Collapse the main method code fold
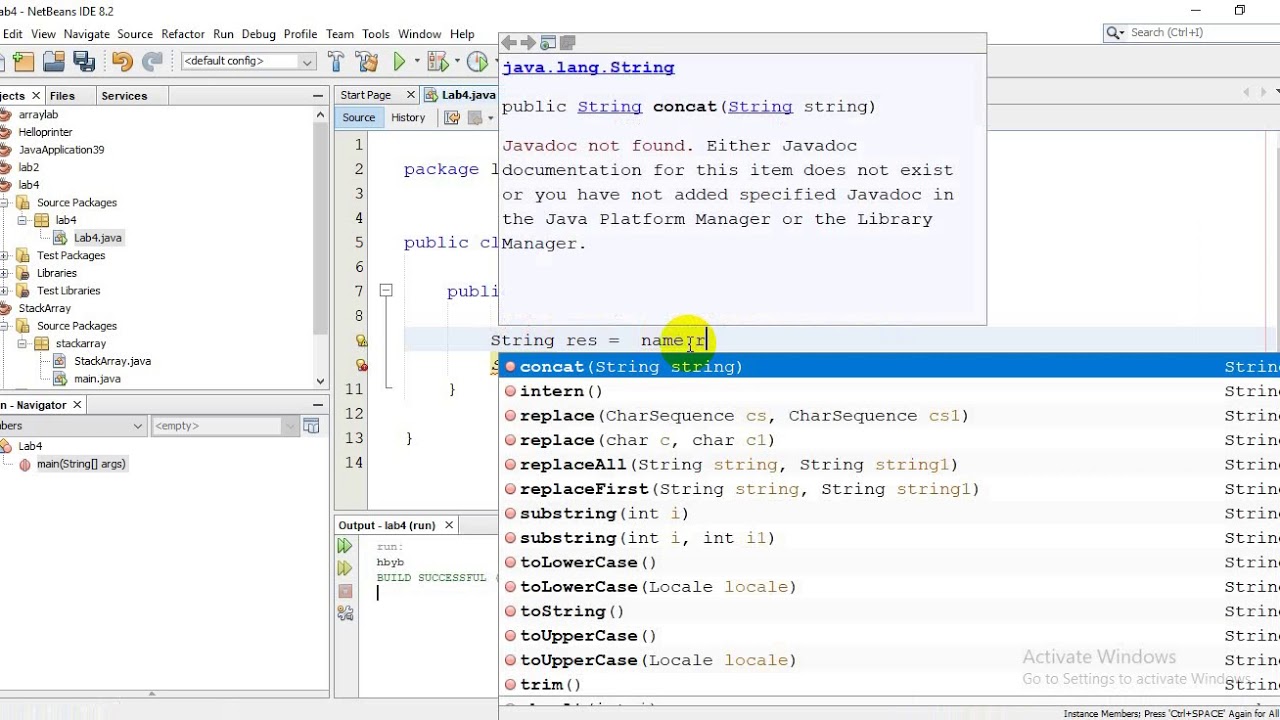This screenshot has height=720, width=1280. click(x=385, y=291)
